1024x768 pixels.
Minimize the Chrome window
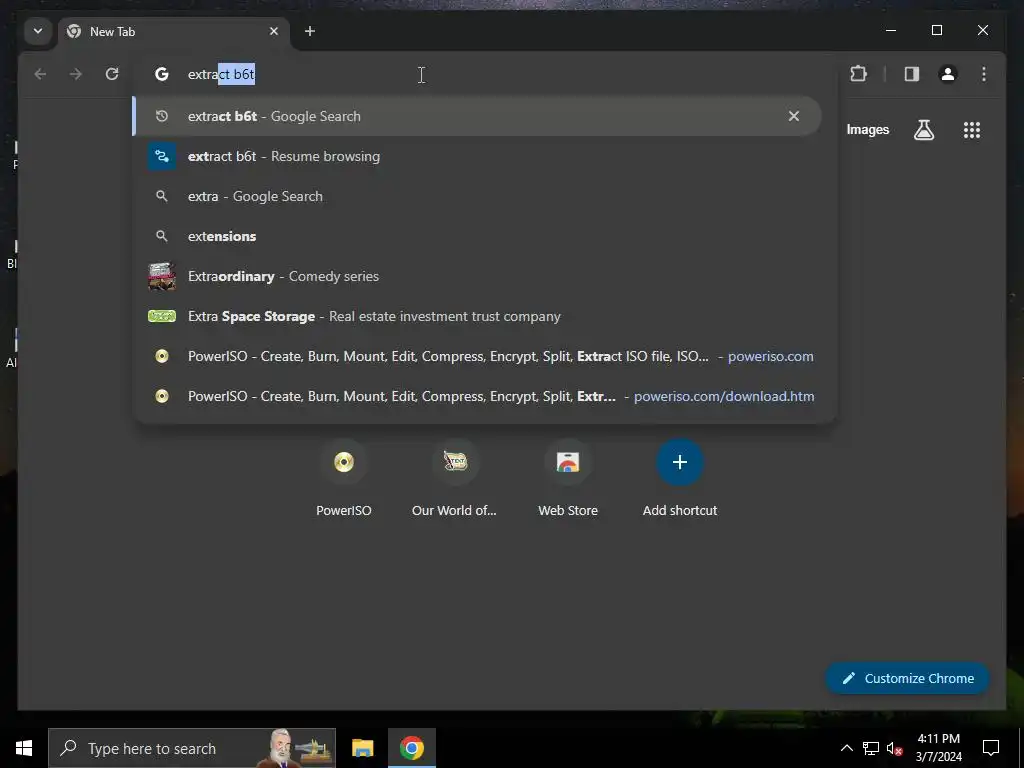coord(891,31)
